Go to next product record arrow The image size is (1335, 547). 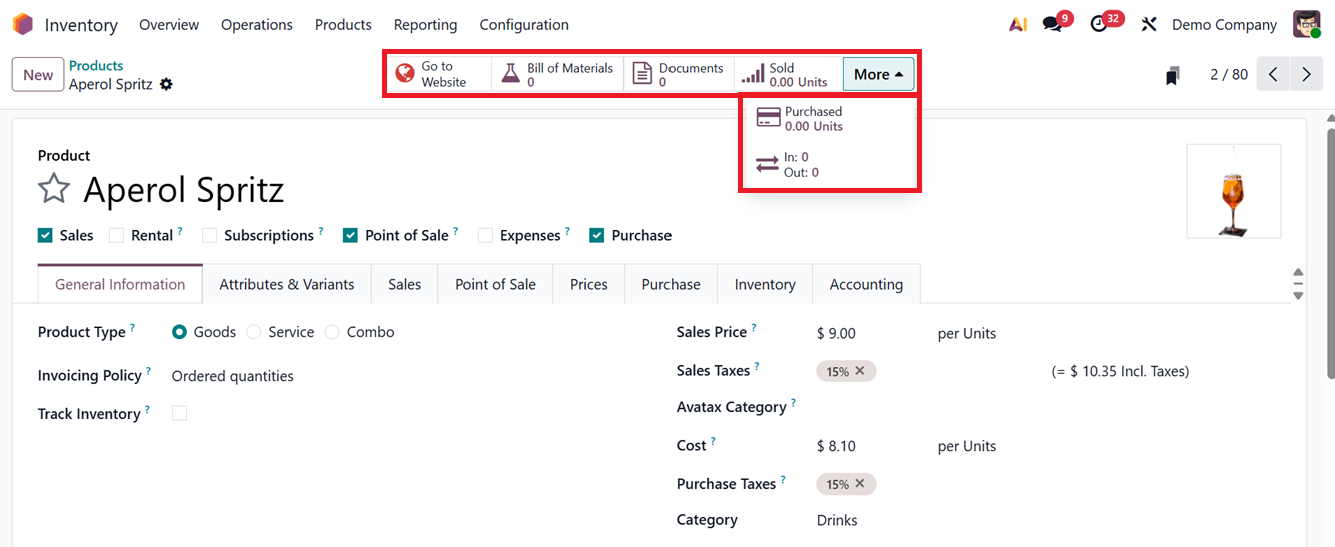tap(1306, 74)
